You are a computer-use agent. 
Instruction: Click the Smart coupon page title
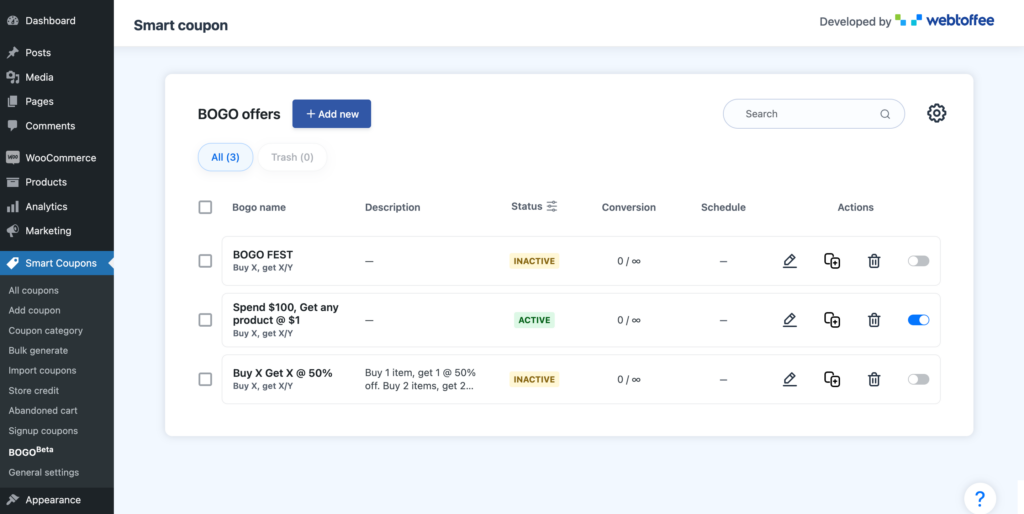click(181, 25)
